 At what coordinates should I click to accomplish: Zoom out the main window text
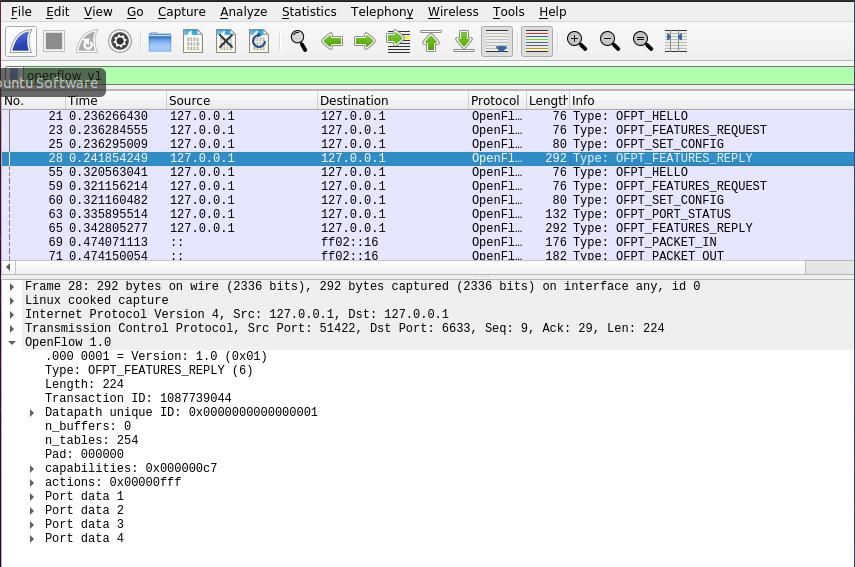pyautogui.click(x=610, y=41)
